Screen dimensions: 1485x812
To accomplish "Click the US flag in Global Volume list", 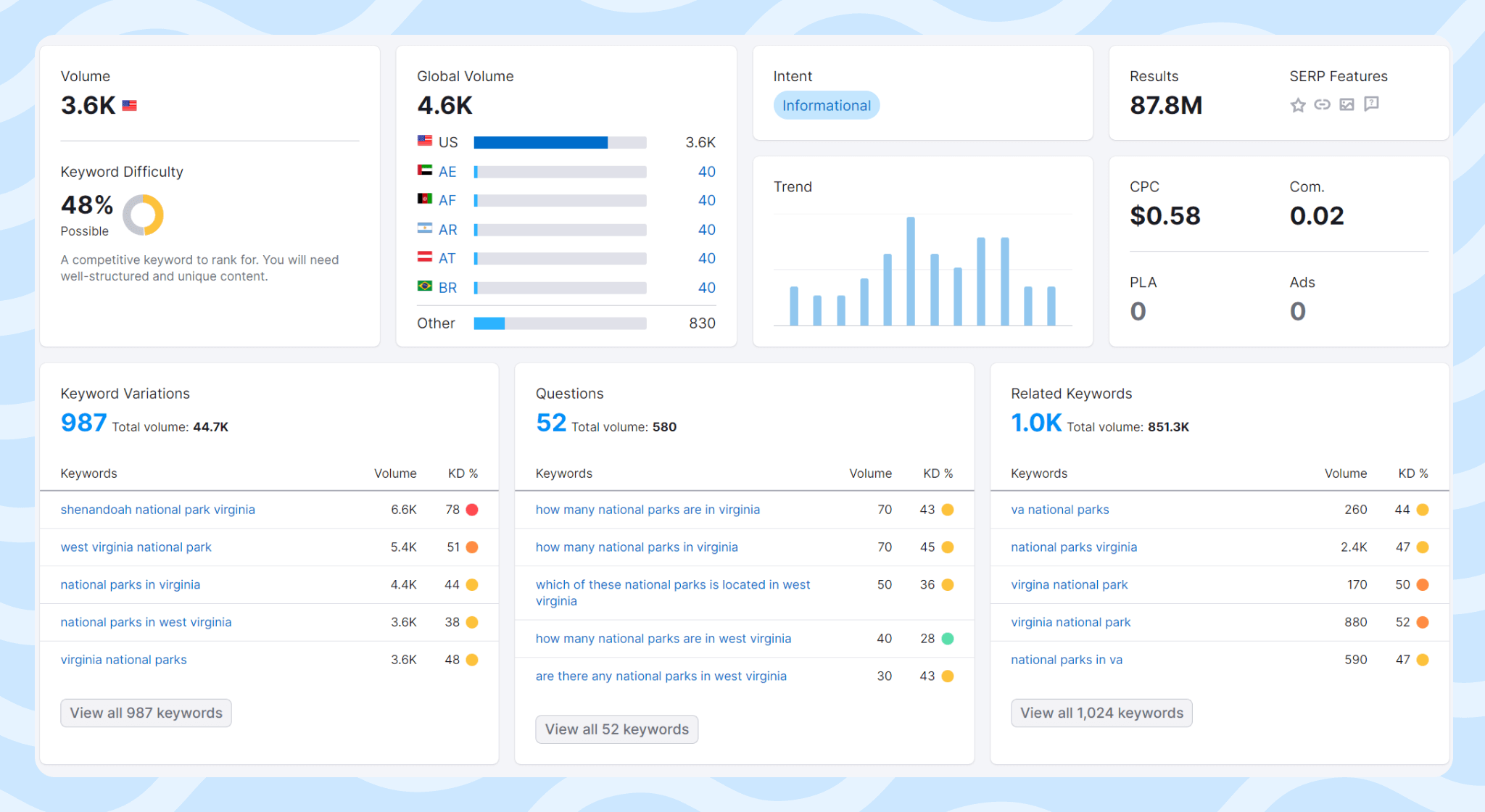I will click(425, 141).
